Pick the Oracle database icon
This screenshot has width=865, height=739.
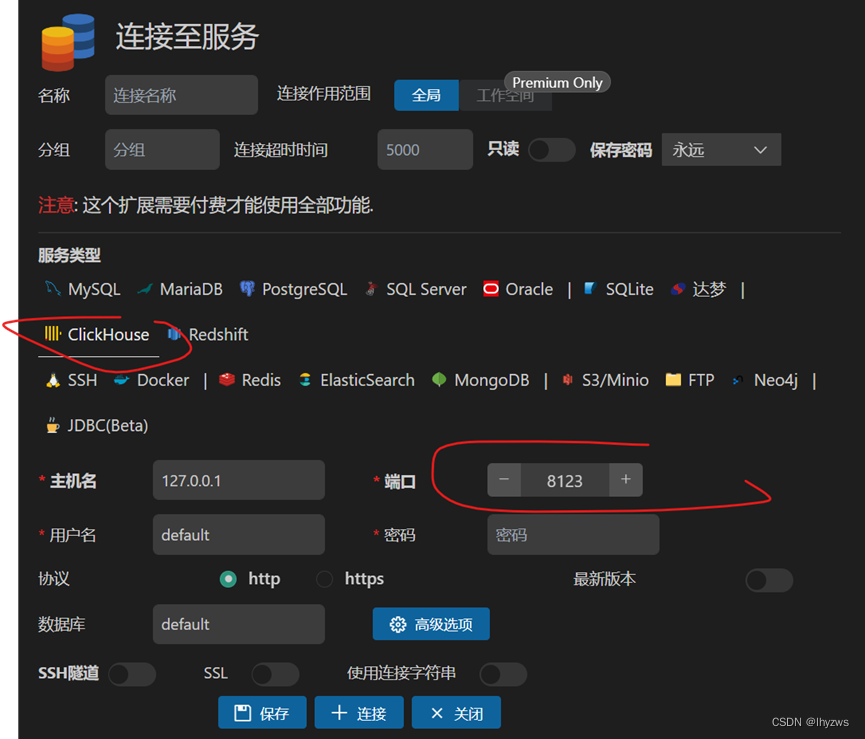point(490,288)
